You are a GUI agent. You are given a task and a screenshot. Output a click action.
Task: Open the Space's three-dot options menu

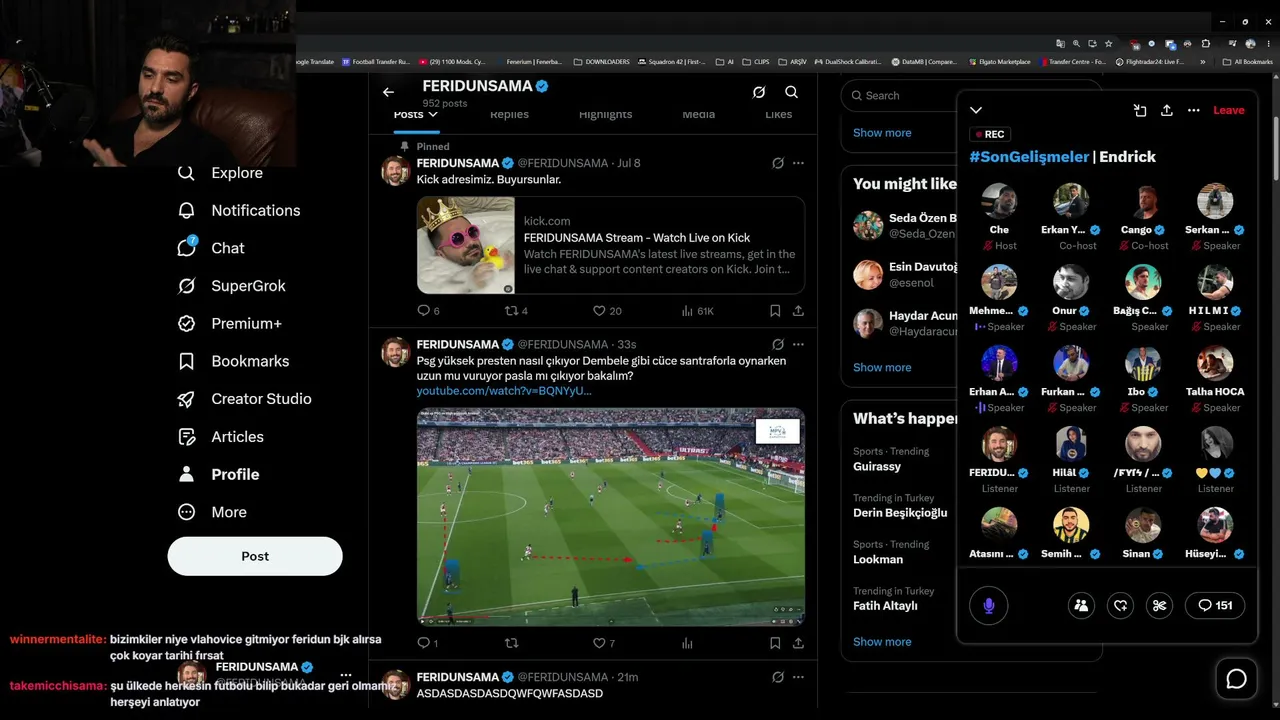1193,110
